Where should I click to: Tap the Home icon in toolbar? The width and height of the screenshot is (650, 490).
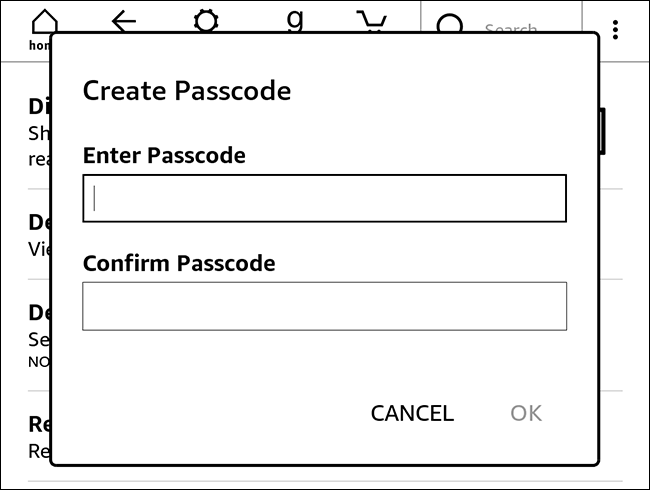click(x=44, y=22)
